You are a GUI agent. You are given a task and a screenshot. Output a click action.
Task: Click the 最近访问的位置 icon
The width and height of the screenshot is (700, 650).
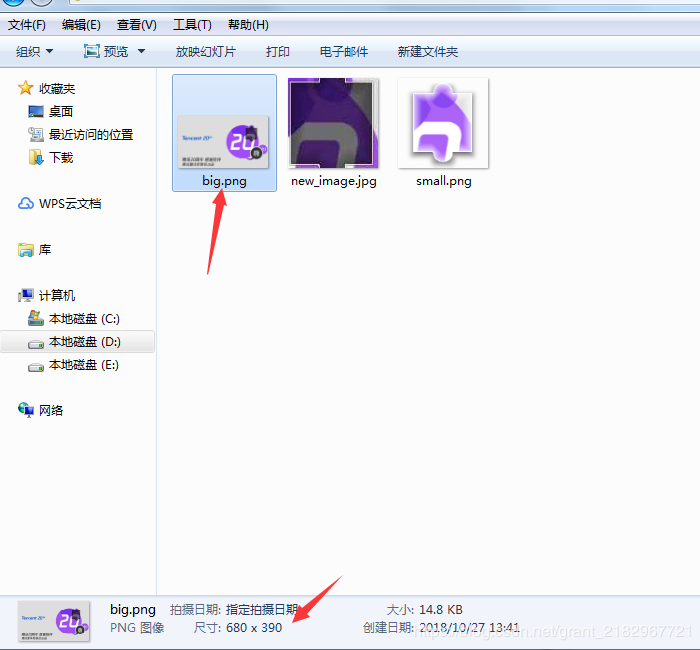coord(36,134)
